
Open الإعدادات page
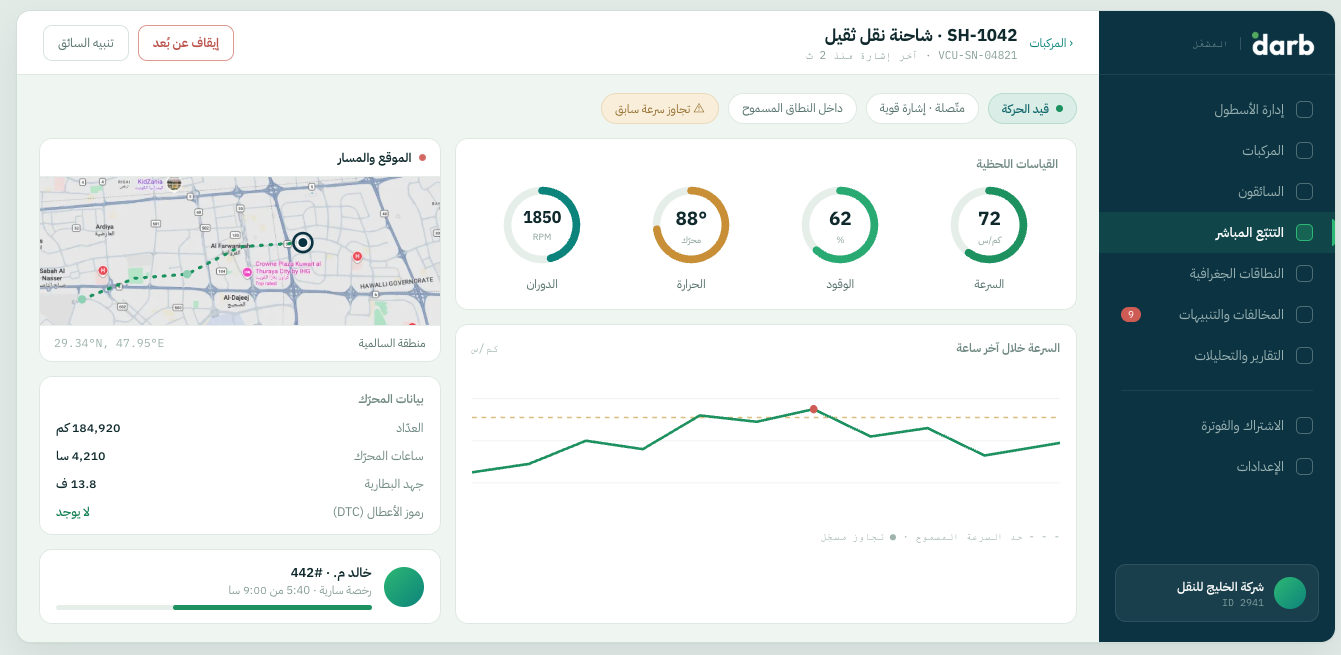(1217, 467)
